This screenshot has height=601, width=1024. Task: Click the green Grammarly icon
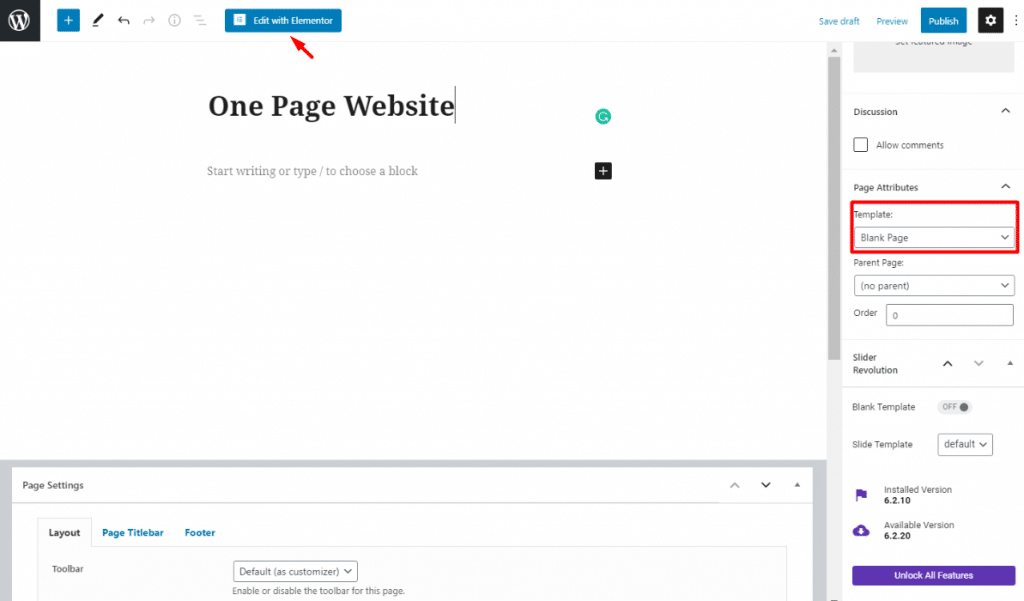pyautogui.click(x=603, y=117)
